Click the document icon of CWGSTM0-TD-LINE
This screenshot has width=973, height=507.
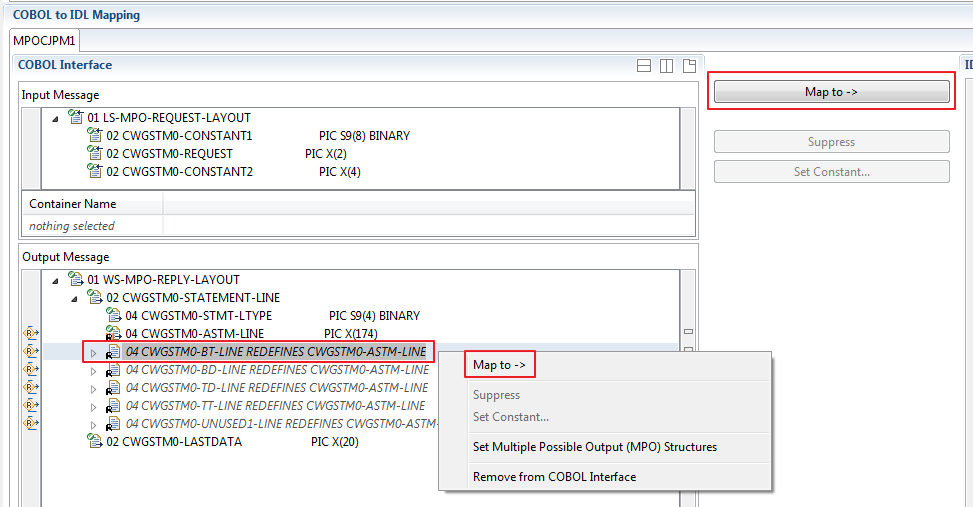point(114,388)
